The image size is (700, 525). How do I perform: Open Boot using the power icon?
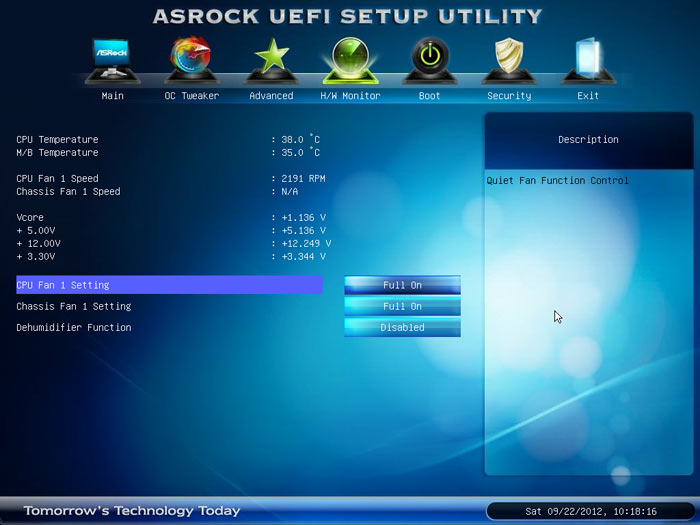point(429,60)
